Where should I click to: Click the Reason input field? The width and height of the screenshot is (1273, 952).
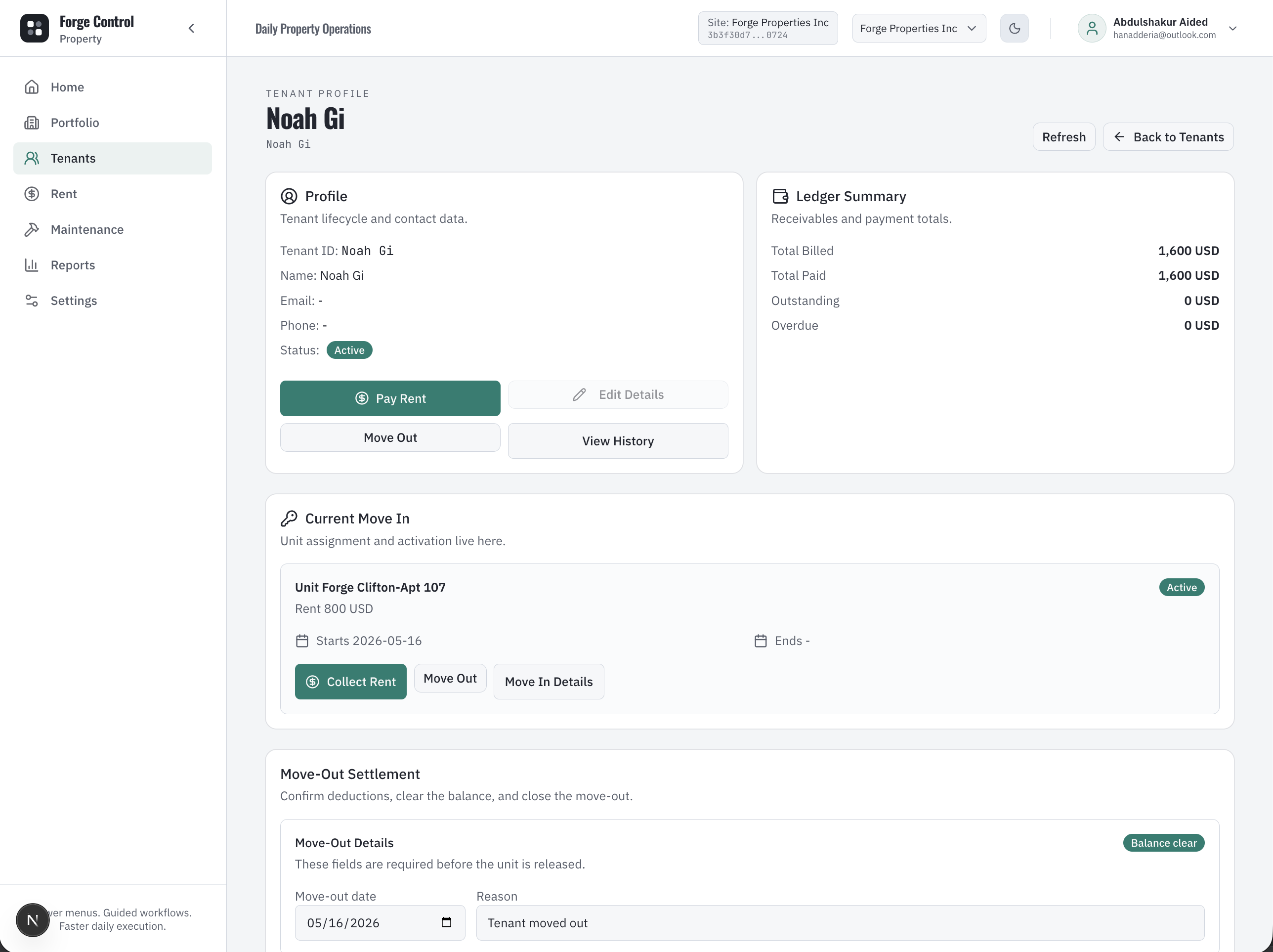pyautogui.click(x=840, y=923)
